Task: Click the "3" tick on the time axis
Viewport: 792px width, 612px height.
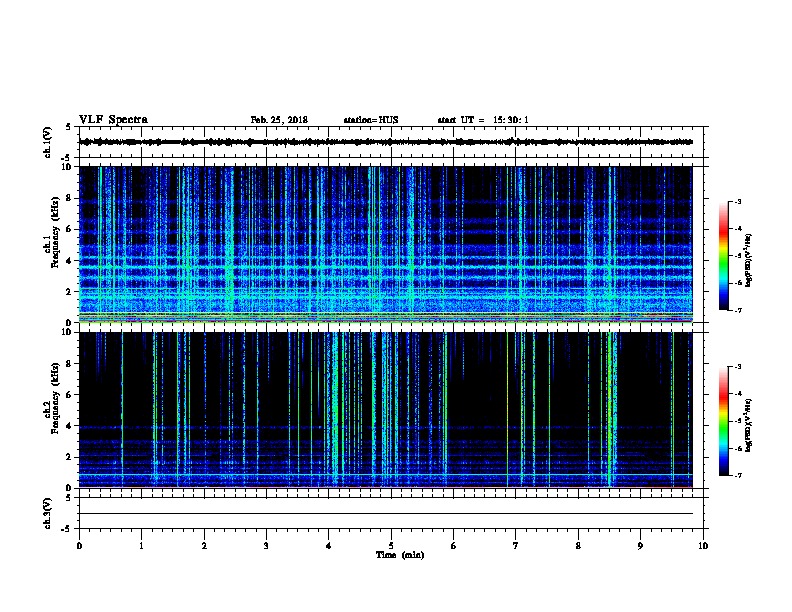Action: pyautogui.click(x=266, y=546)
